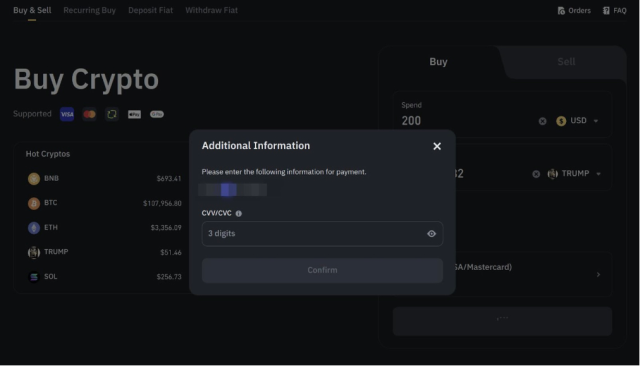Select SOL in Hot Cryptos list
This screenshot has height=366, width=640.
(x=104, y=277)
